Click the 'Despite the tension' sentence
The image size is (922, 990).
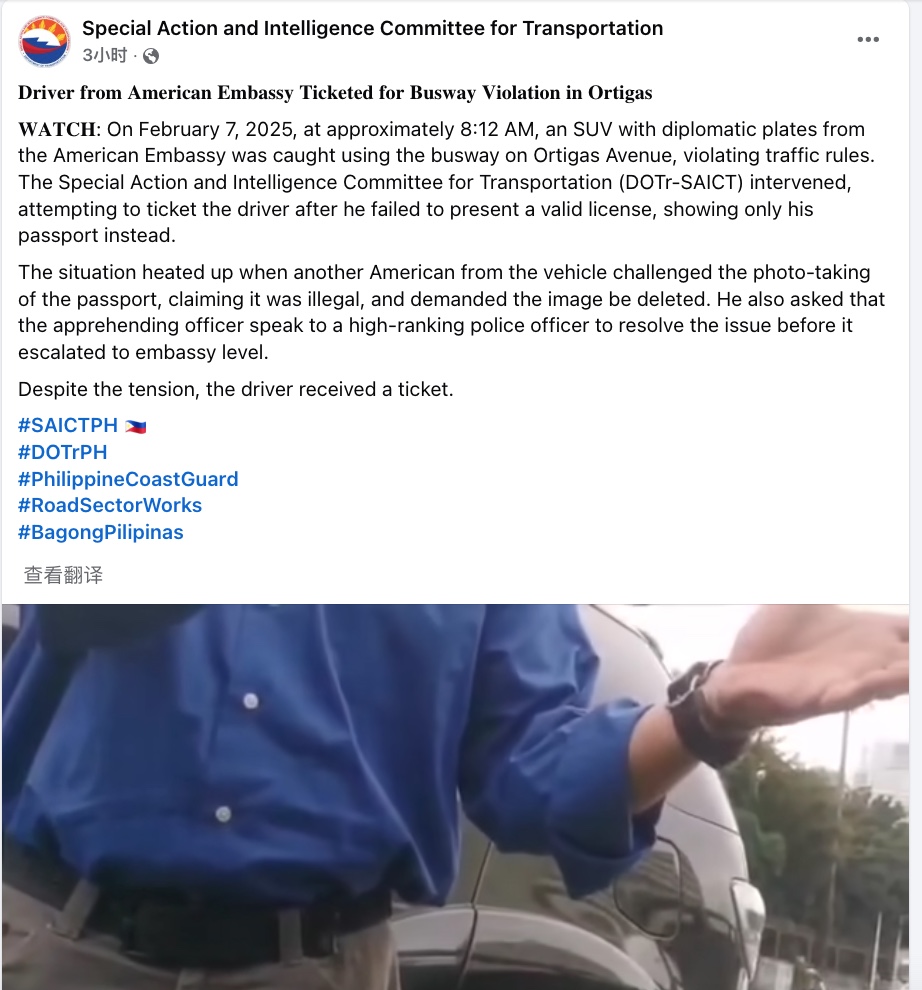click(236, 390)
